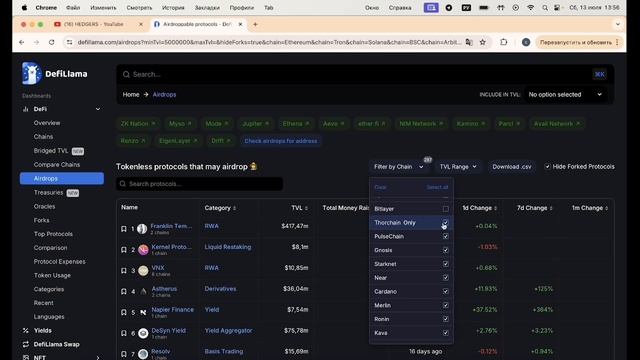Click the browser reload icon
This screenshot has height=360, width=640.
[51, 42]
